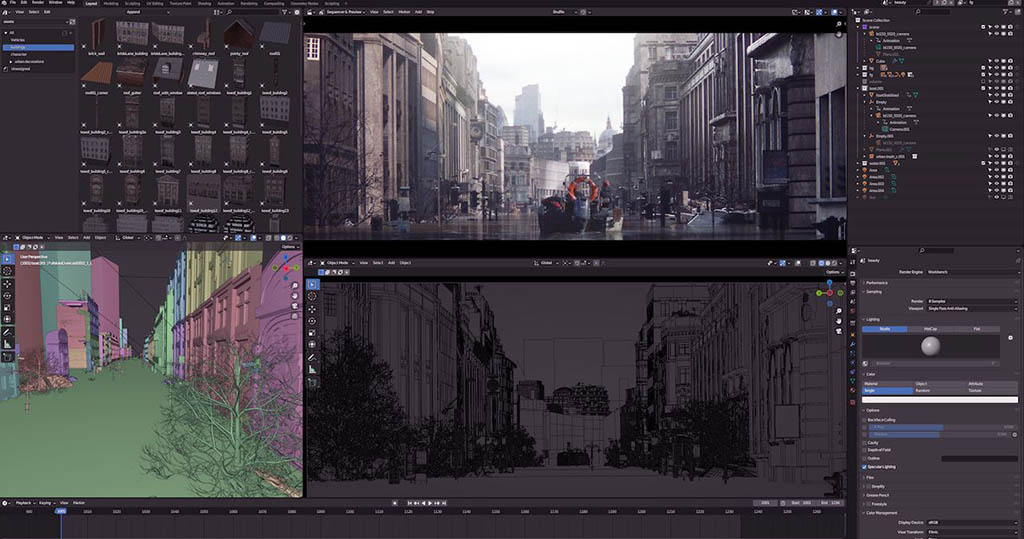Activate Select Box tool in the wireframe viewport
The image size is (1024, 539).
pyautogui.click(x=312, y=284)
